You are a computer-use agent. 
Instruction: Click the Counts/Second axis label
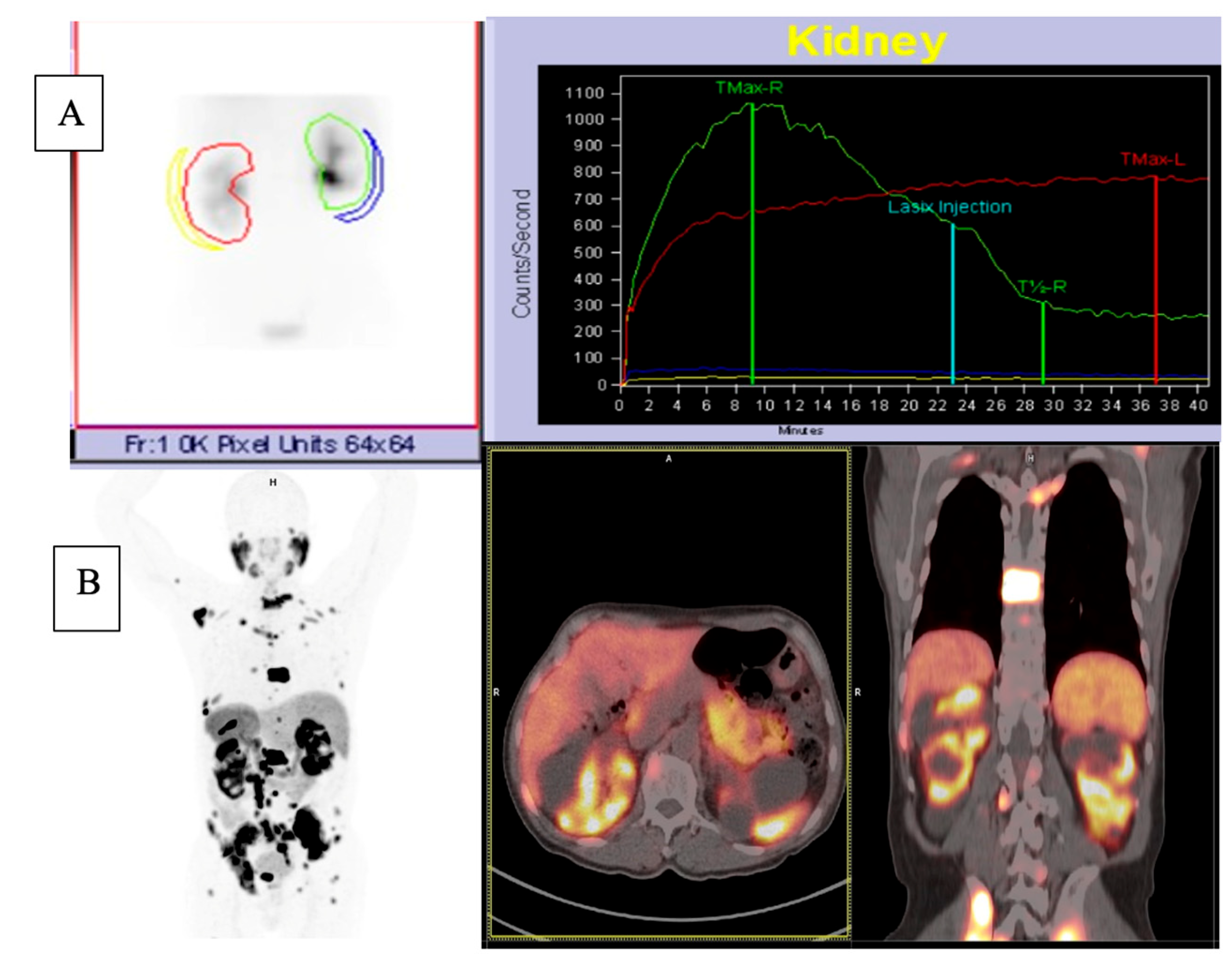(521, 254)
